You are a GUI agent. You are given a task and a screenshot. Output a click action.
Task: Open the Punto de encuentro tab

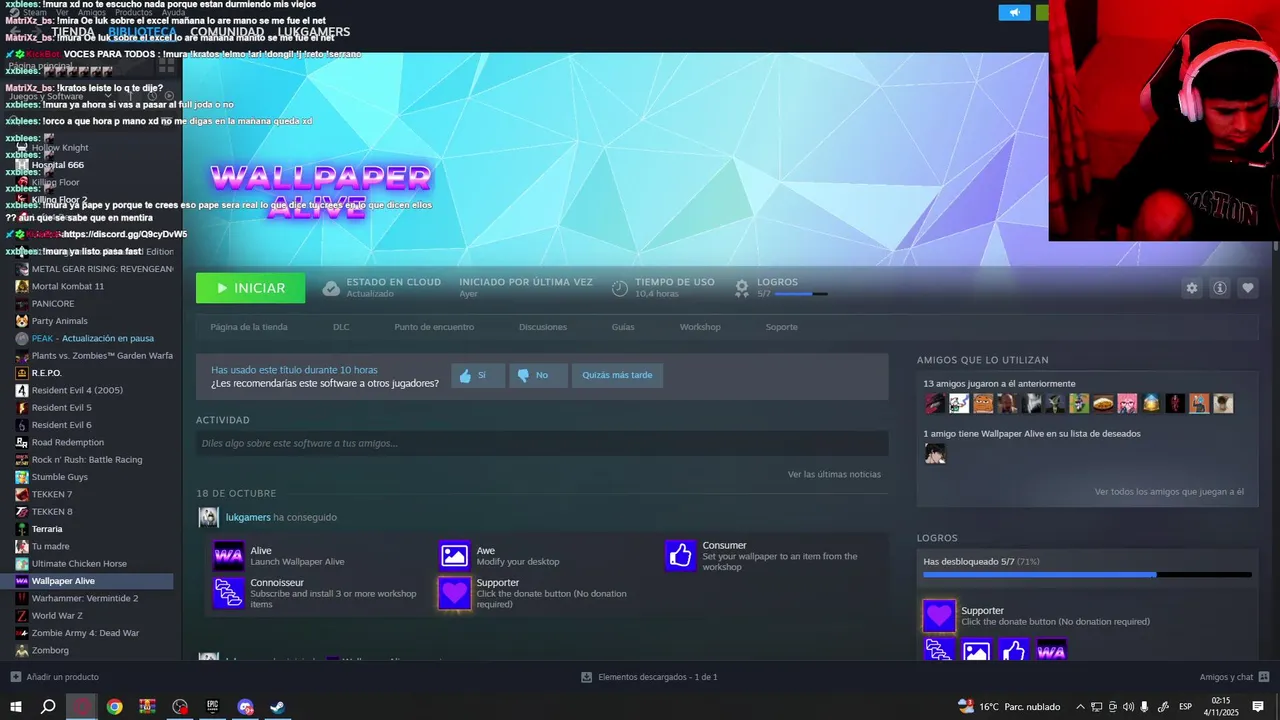(434, 327)
